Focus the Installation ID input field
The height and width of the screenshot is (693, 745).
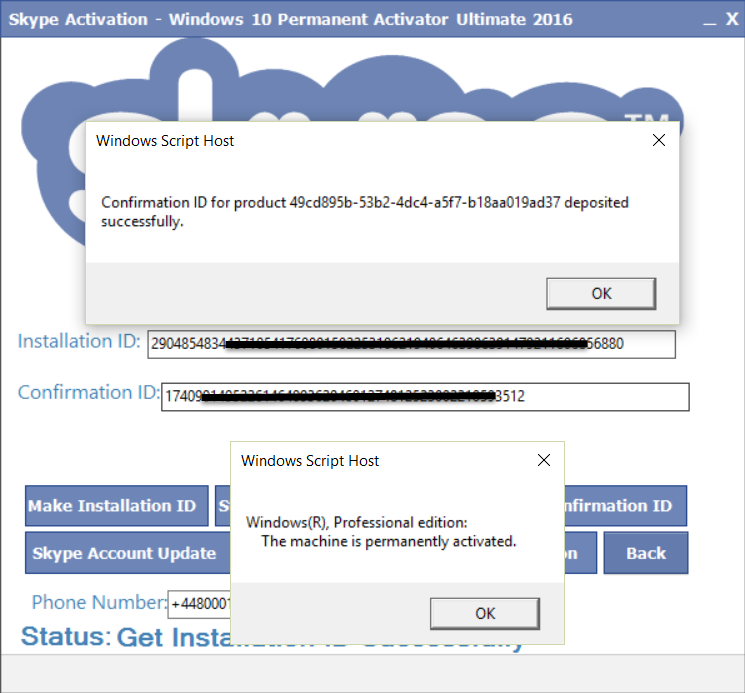click(x=411, y=344)
